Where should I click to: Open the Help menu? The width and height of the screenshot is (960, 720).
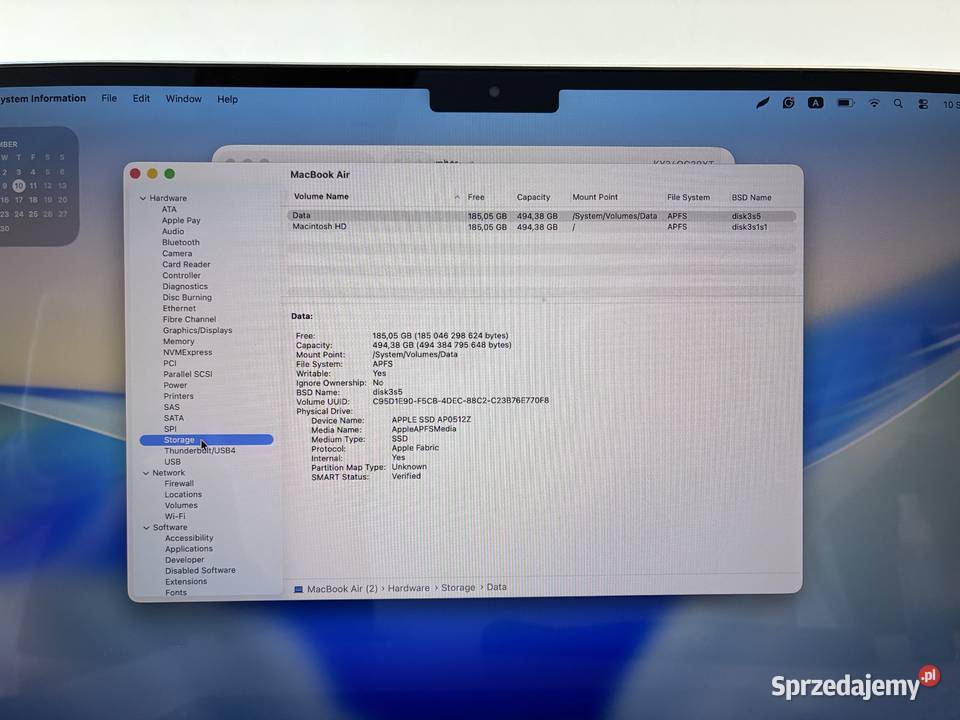coord(227,99)
